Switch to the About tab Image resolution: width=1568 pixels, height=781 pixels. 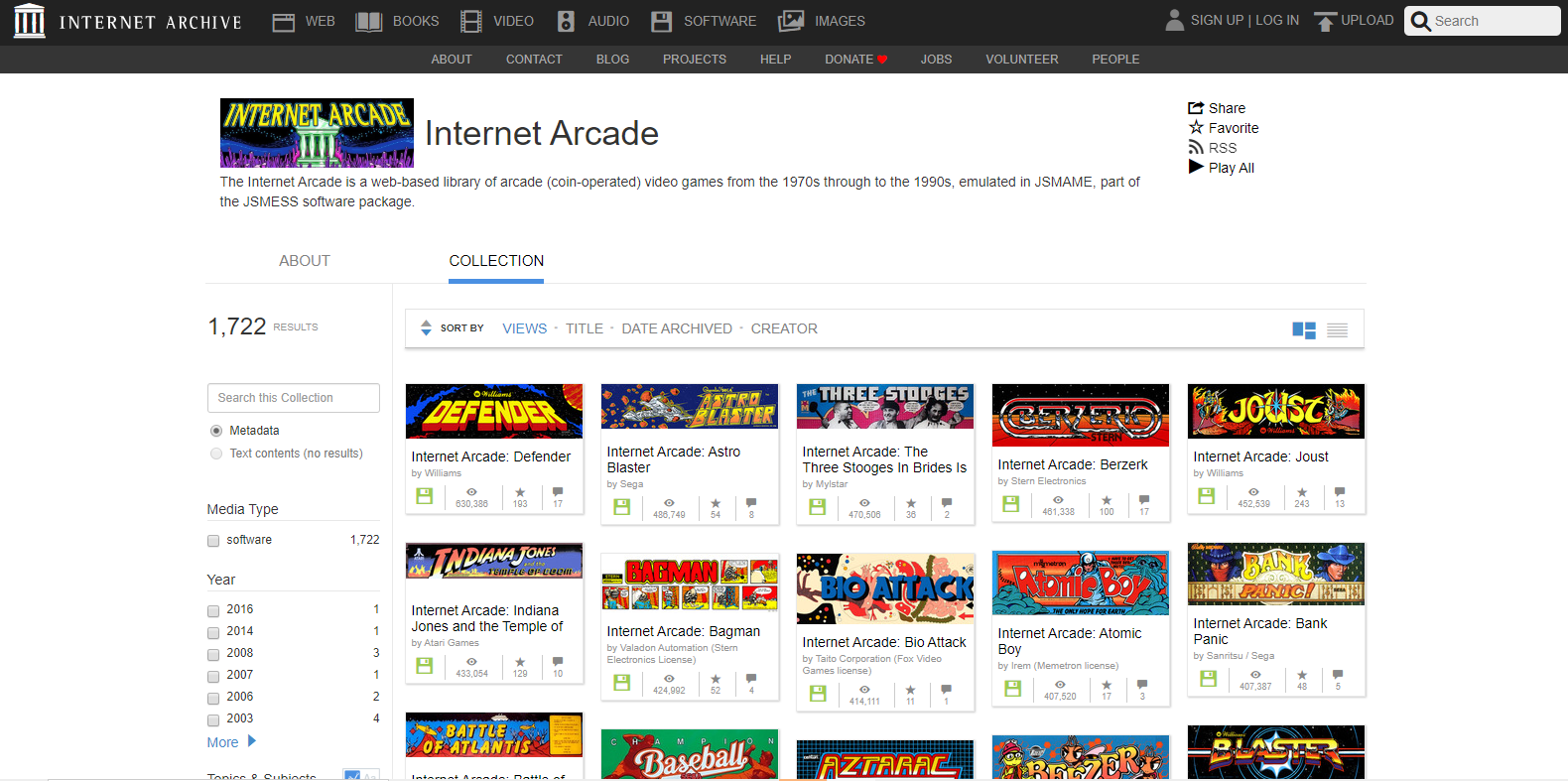click(x=305, y=261)
